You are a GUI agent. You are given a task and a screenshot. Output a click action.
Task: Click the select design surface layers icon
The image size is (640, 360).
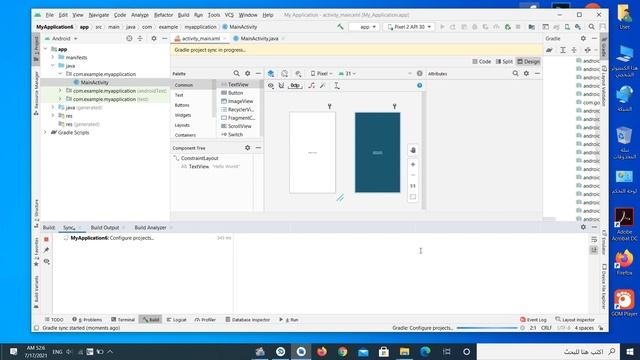pyautogui.click(x=271, y=73)
